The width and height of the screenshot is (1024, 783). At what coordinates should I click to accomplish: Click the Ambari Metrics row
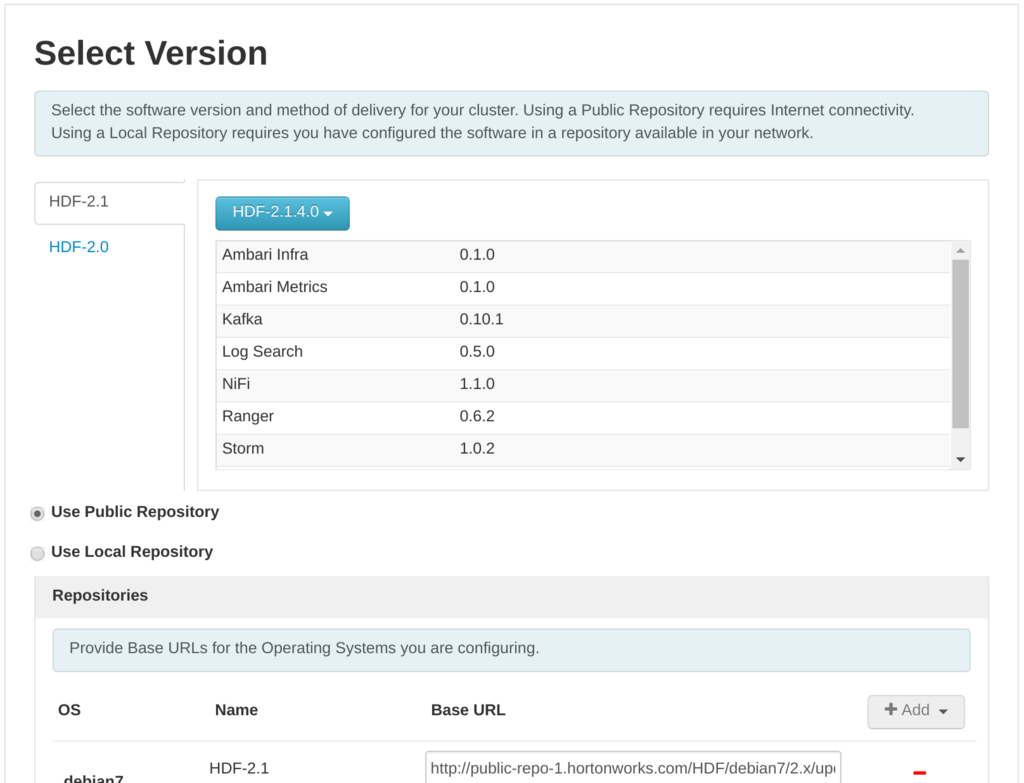click(583, 287)
